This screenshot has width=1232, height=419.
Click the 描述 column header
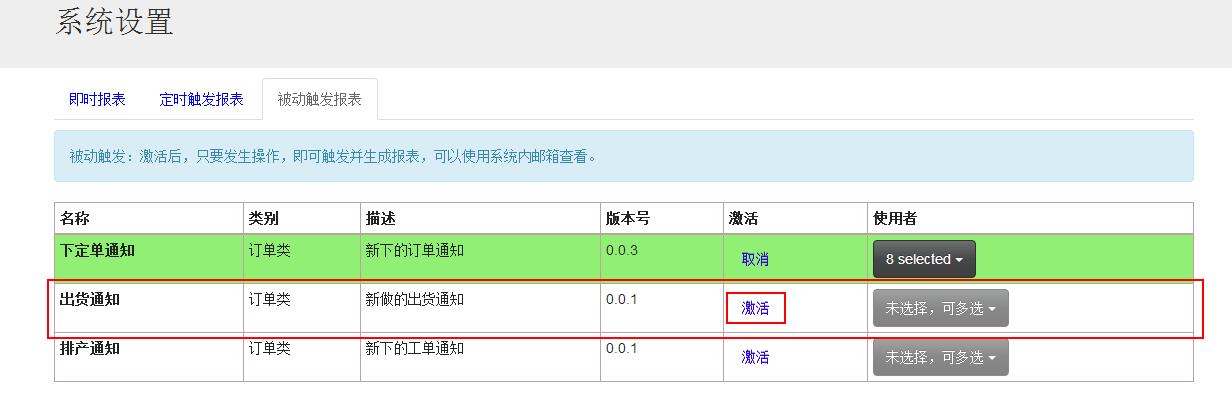point(380,218)
